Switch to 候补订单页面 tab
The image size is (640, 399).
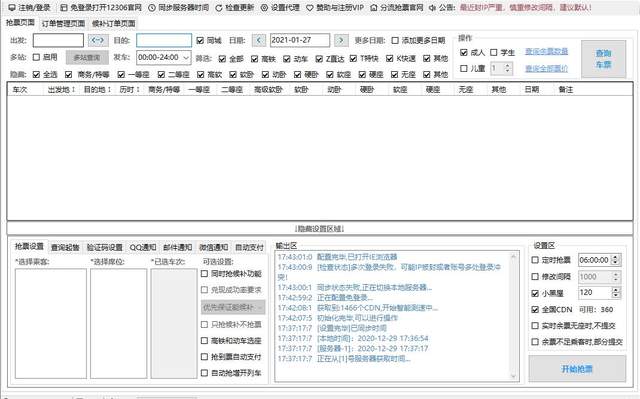click(113, 24)
